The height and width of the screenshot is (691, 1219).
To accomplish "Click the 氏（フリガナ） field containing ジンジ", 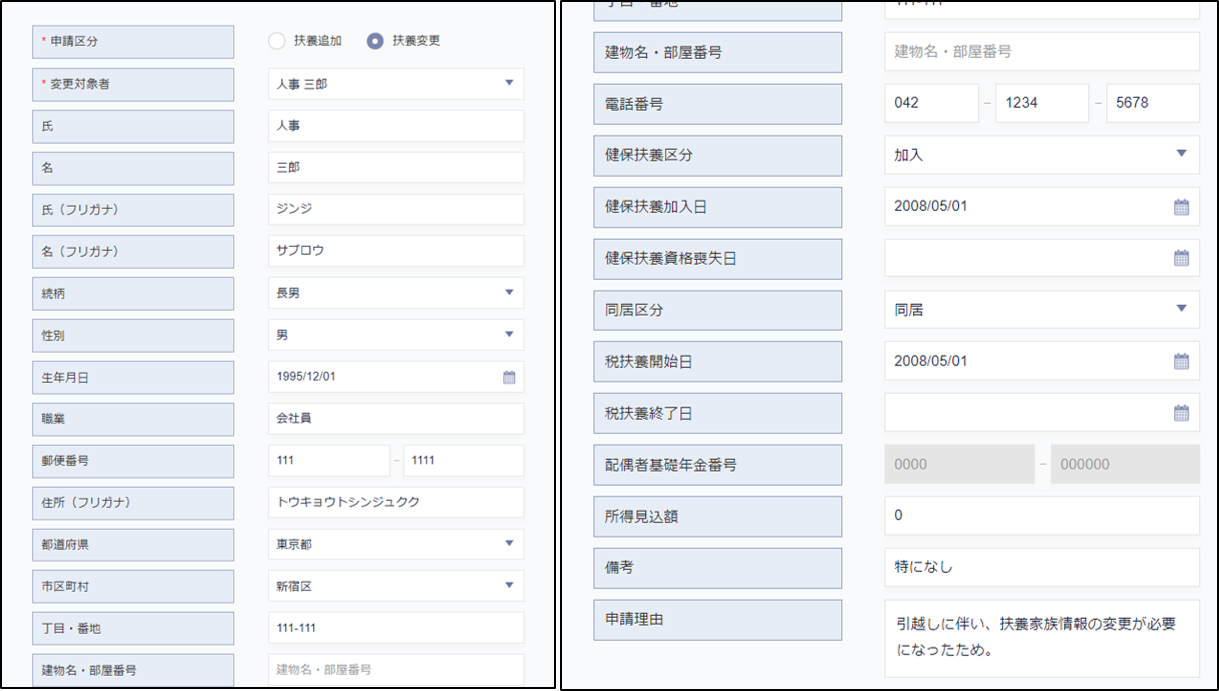I will (x=396, y=210).
